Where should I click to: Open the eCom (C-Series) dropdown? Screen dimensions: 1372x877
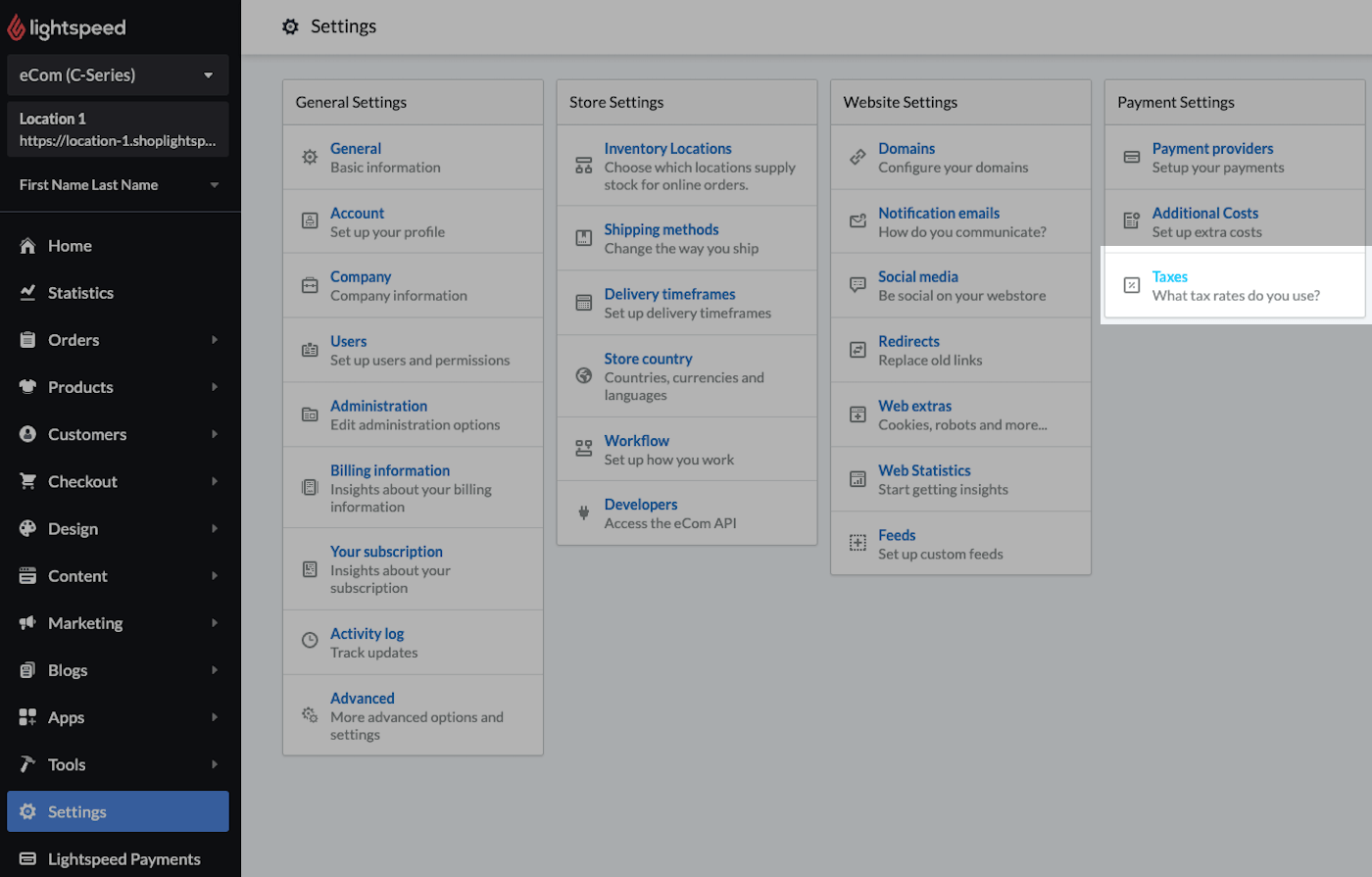tap(118, 75)
